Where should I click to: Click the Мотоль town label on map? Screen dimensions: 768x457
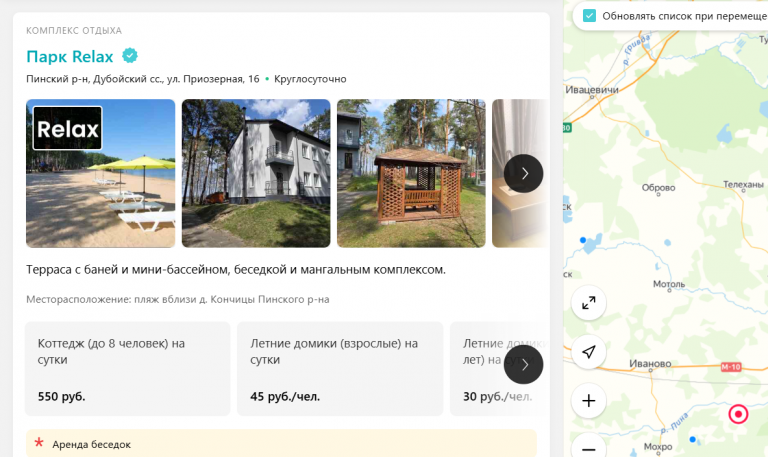(x=669, y=284)
